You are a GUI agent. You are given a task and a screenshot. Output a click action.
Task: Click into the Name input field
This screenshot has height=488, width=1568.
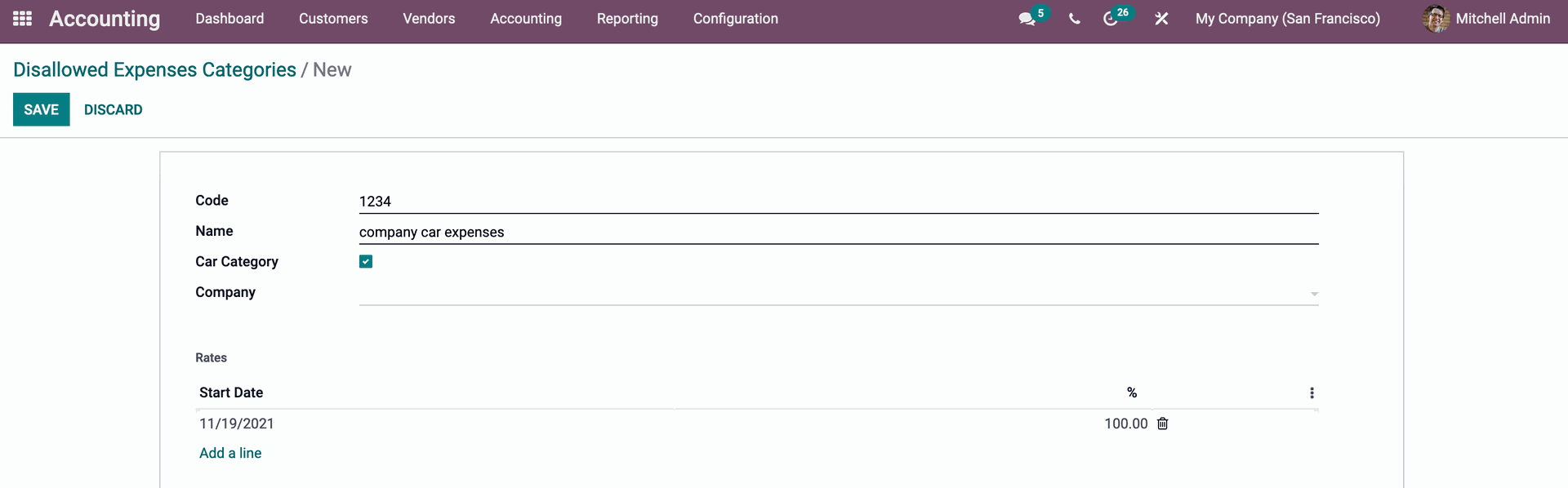(839, 233)
